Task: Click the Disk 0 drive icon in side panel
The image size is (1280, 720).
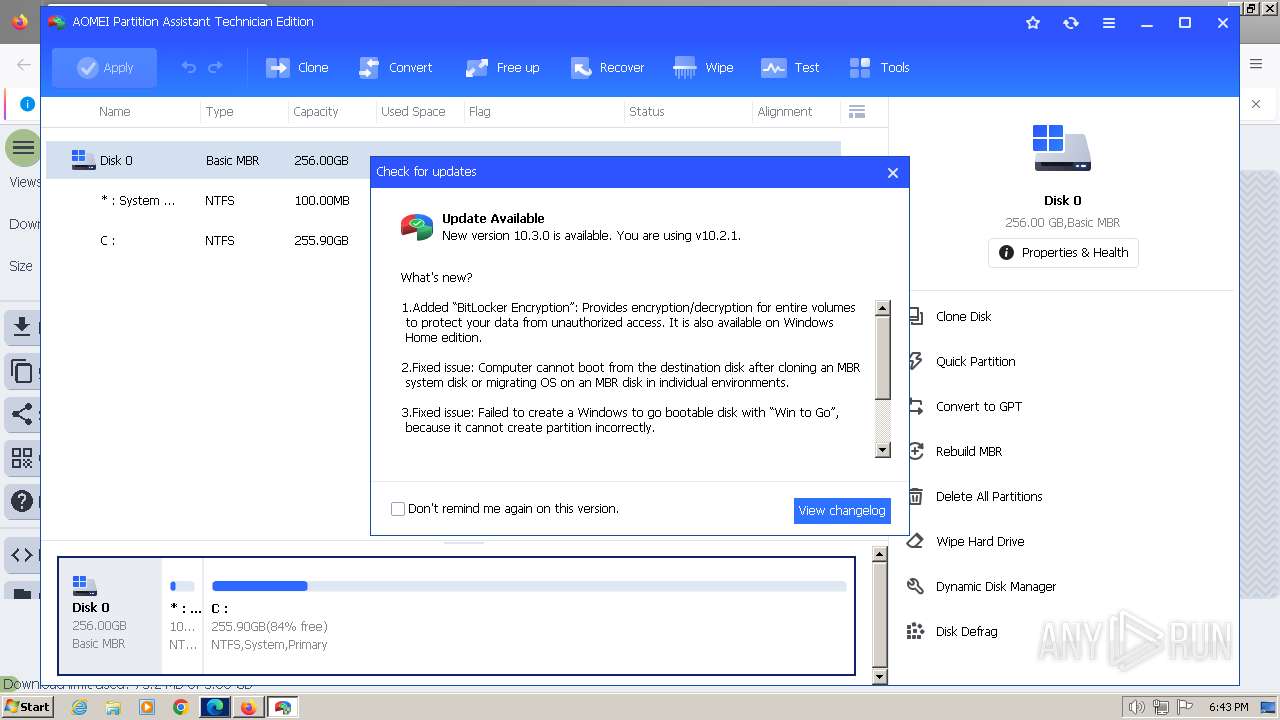Action: click(1062, 148)
